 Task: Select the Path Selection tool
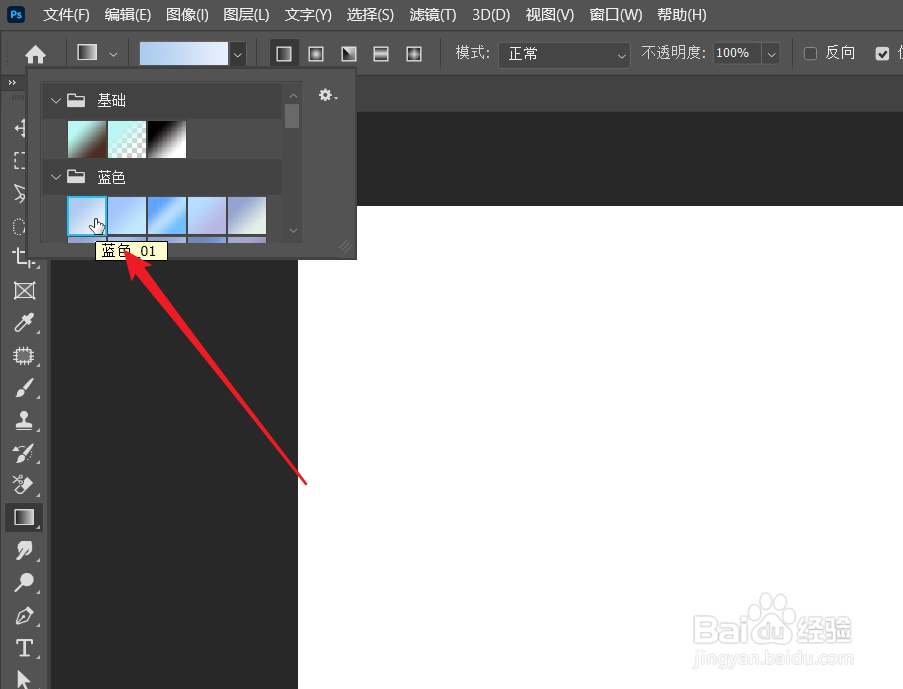coord(23,680)
